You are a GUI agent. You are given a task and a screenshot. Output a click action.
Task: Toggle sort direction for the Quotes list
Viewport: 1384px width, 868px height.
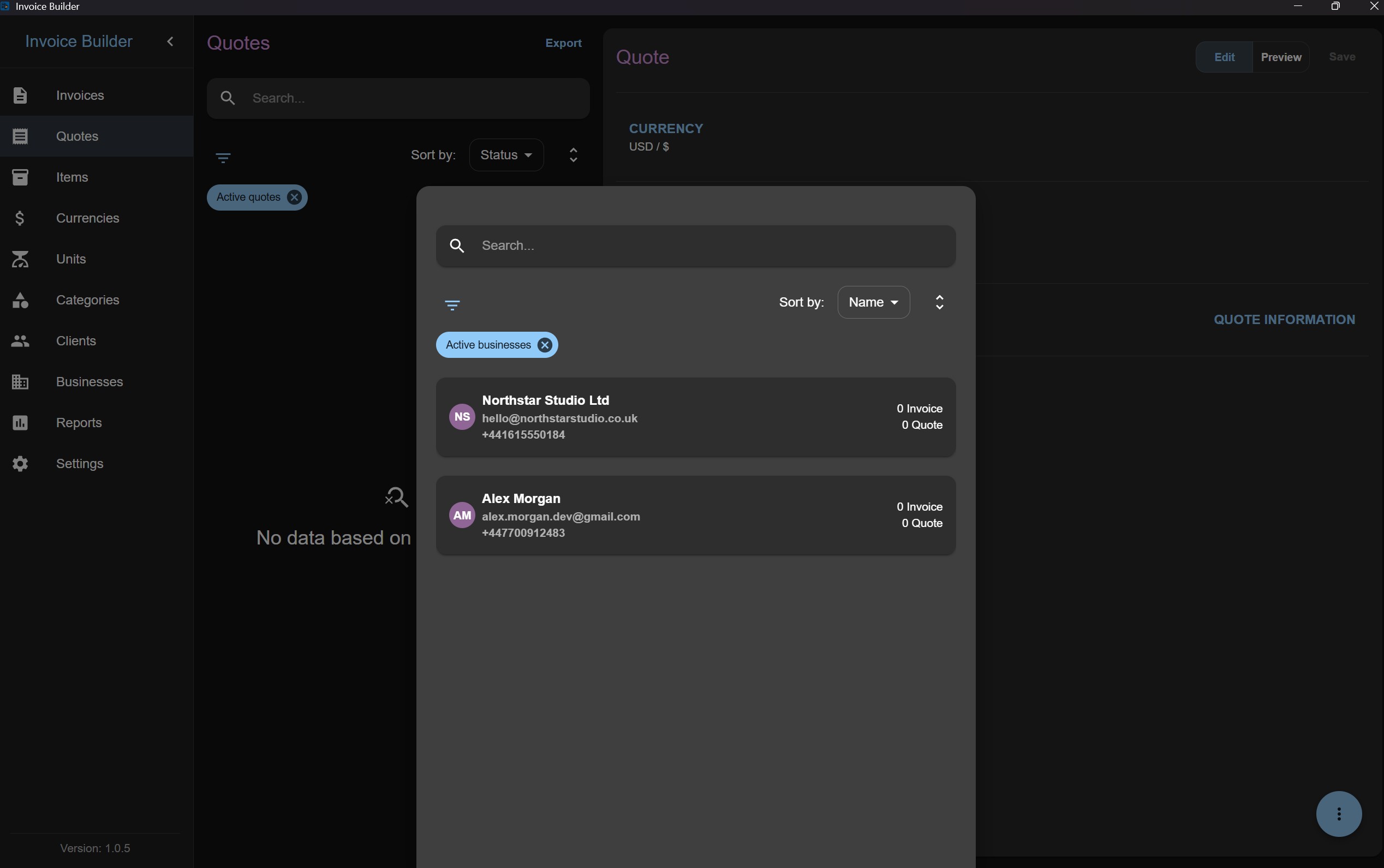click(x=573, y=155)
